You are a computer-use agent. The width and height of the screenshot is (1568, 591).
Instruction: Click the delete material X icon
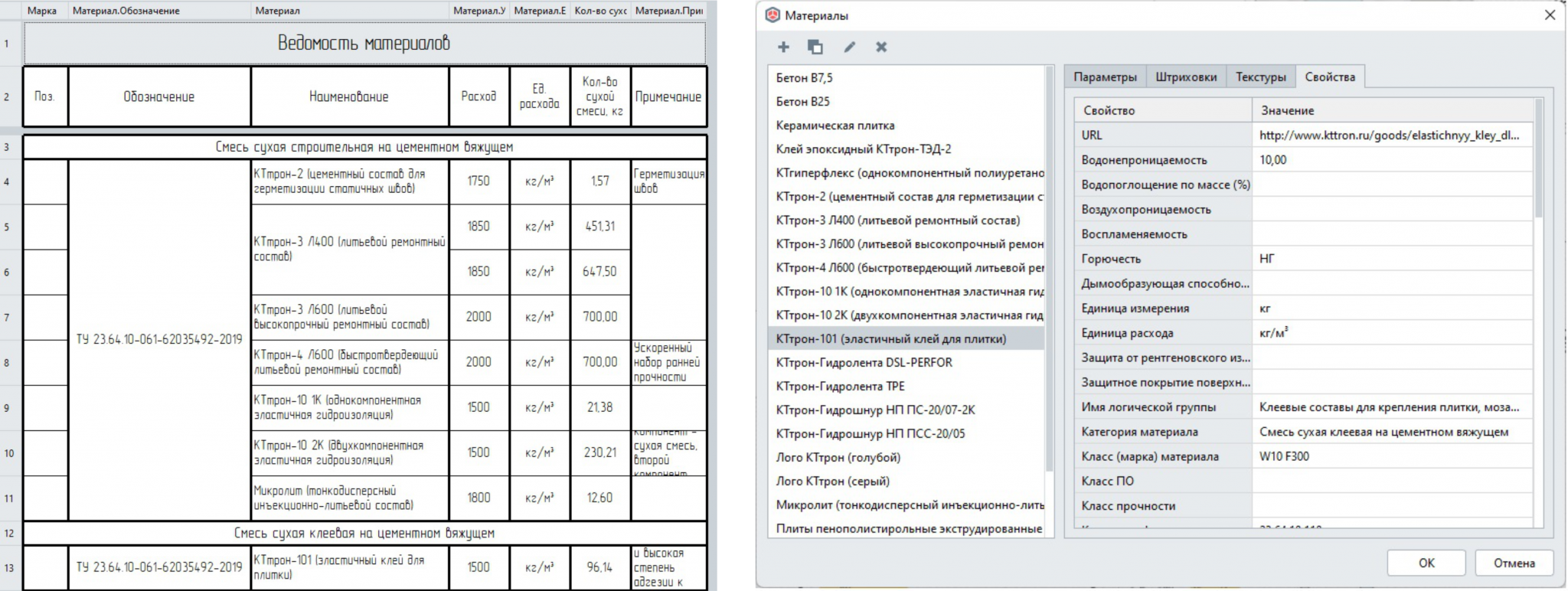tap(881, 47)
